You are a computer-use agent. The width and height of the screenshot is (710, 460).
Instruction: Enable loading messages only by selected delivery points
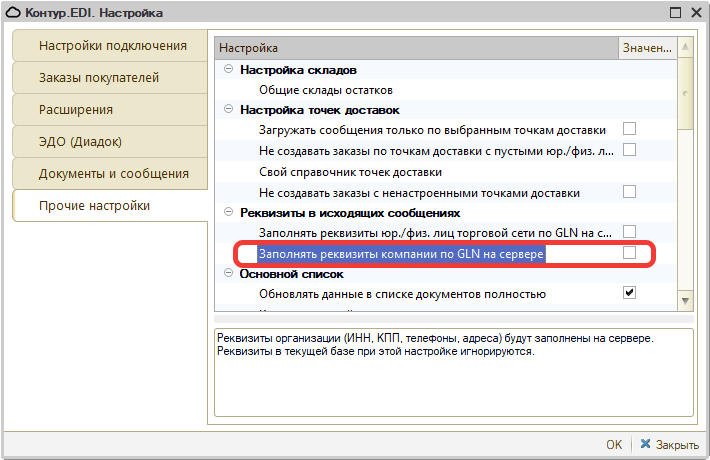point(630,129)
